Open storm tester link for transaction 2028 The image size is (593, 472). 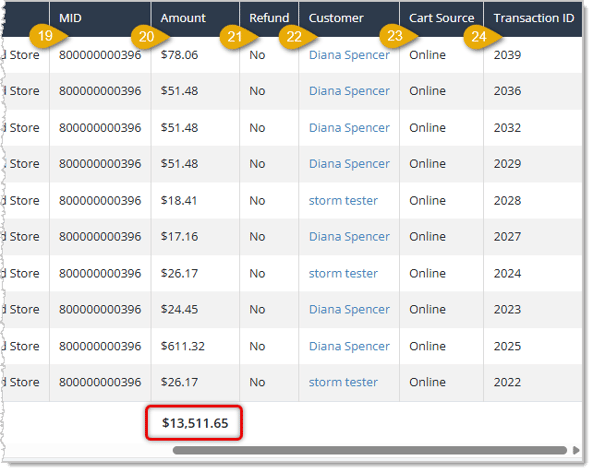tap(343, 200)
